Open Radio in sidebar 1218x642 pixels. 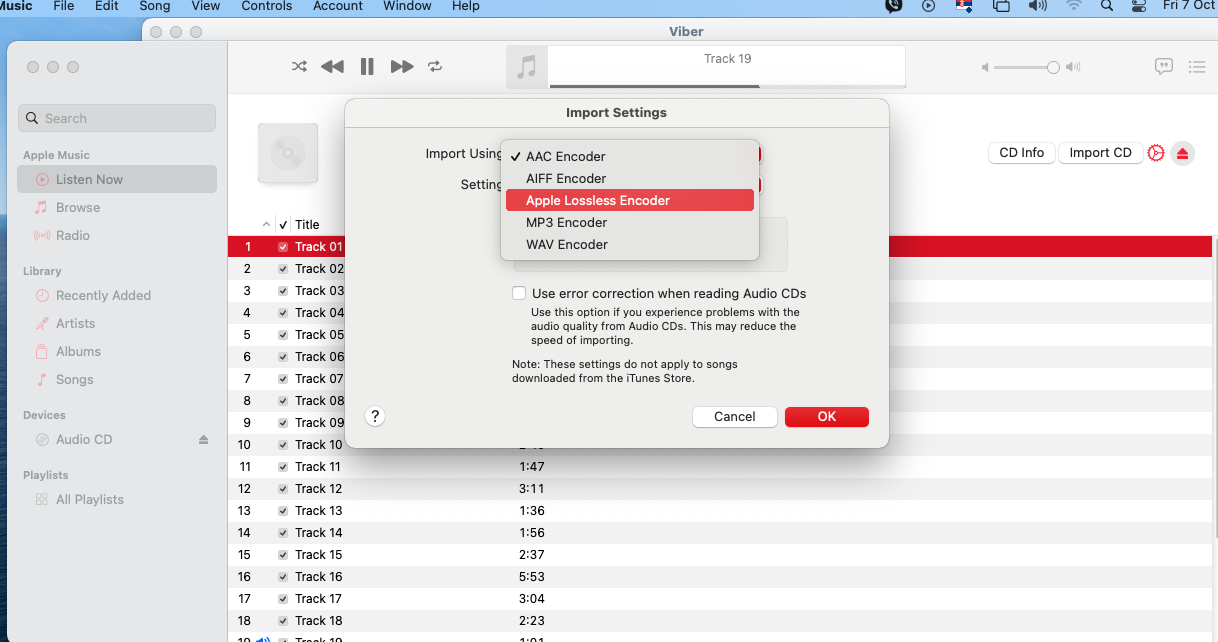[117, 235]
